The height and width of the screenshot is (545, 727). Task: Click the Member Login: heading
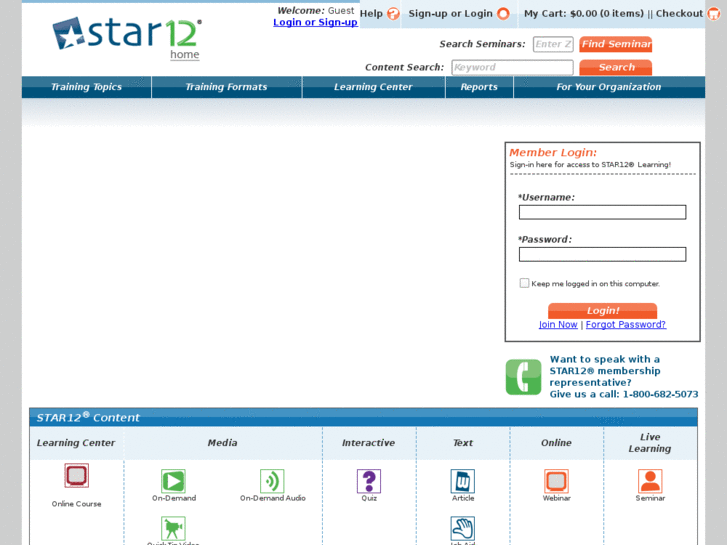[x=553, y=153]
